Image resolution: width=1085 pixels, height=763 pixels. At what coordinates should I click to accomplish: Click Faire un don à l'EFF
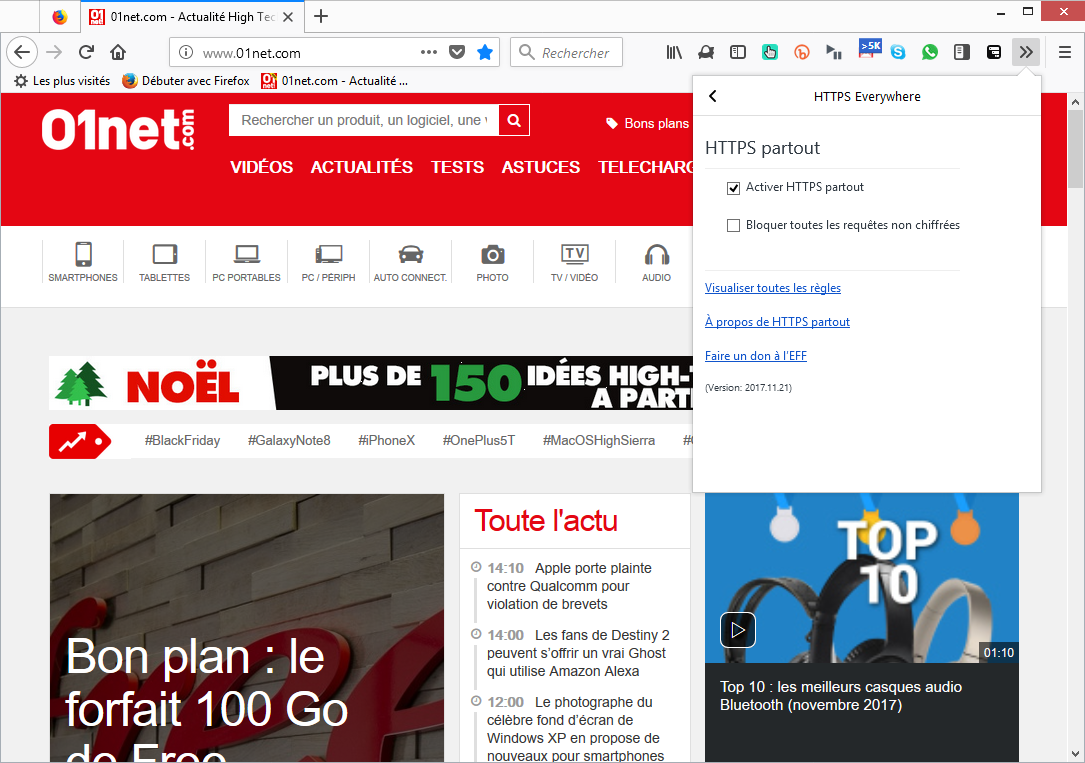pyautogui.click(x=756, y=356)
